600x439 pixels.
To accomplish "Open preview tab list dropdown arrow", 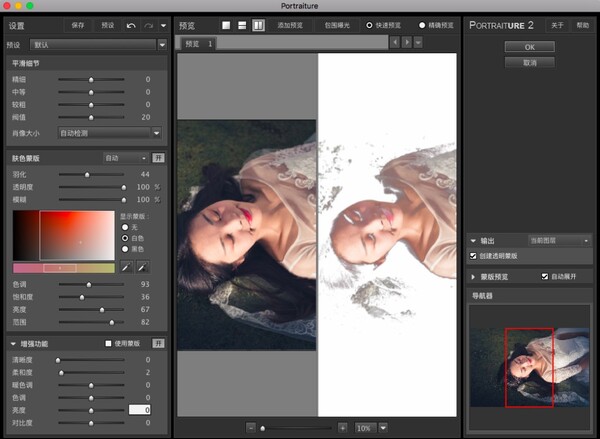I will tap(418, 42).
